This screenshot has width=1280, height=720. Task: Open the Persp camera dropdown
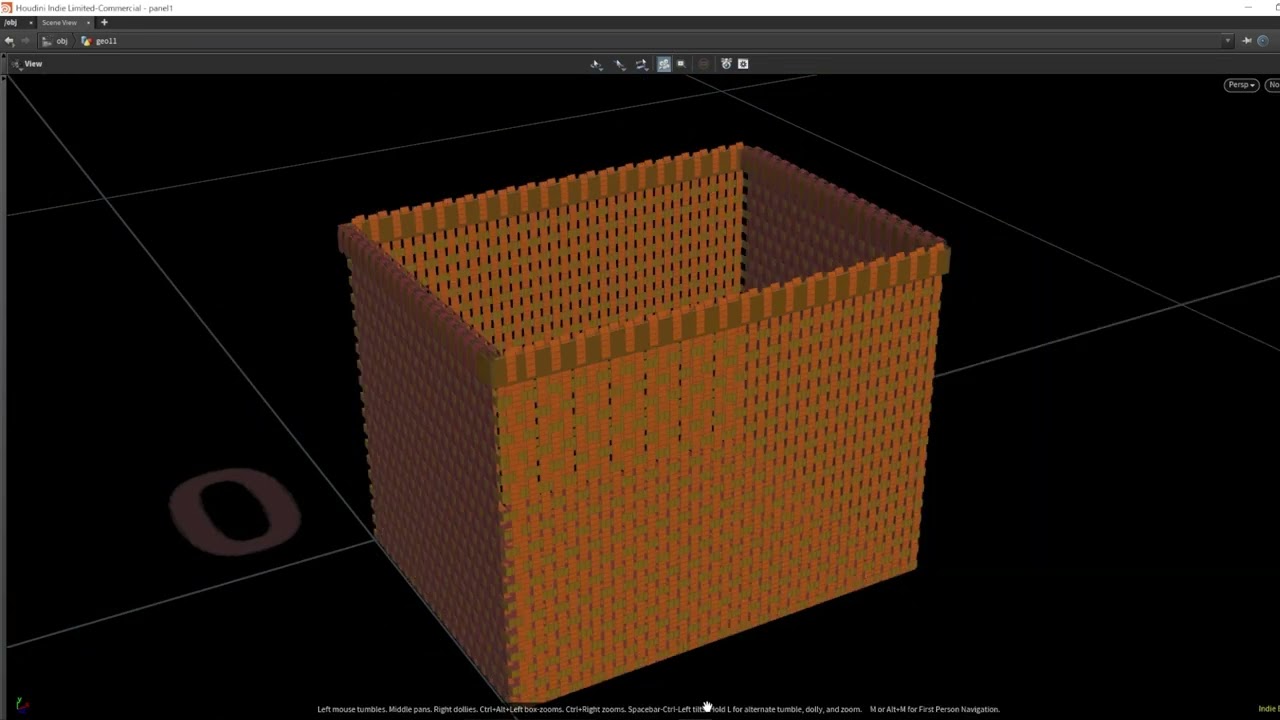(x=1240, y=85)
